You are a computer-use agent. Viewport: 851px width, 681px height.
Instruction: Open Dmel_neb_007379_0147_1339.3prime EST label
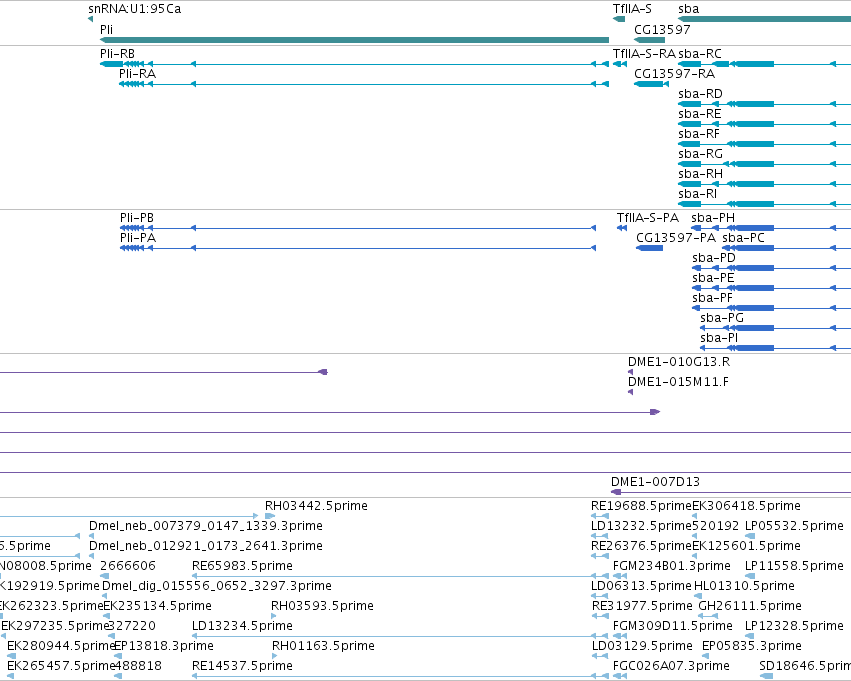[206, 526]
